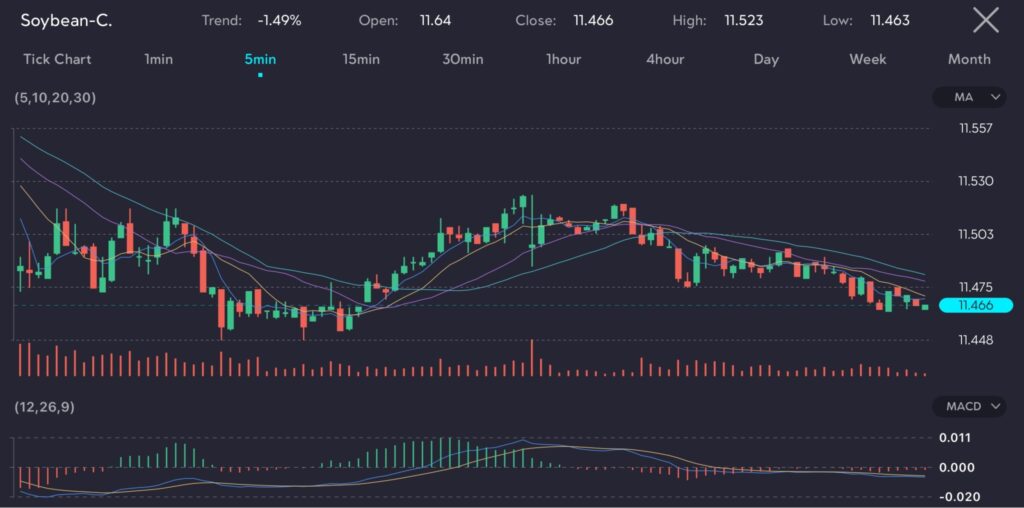Click the current price tag 11.466
Viewport: 1024px width, 508px height.
(975, 305)
